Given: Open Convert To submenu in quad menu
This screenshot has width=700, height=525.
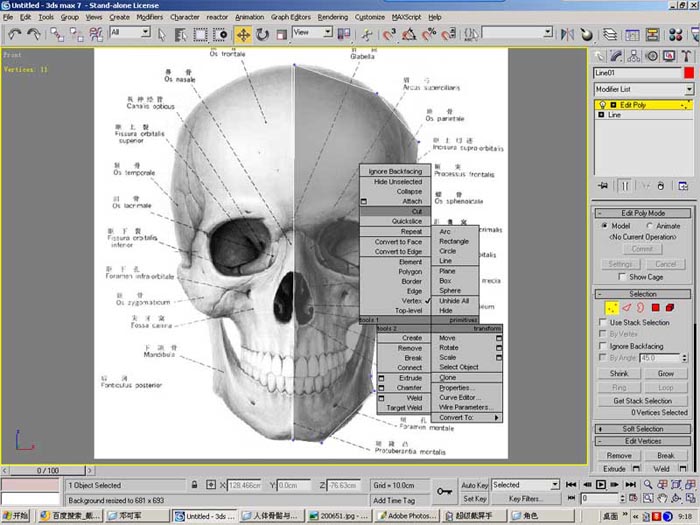Looking at the screenshot, I should [467, 417].
